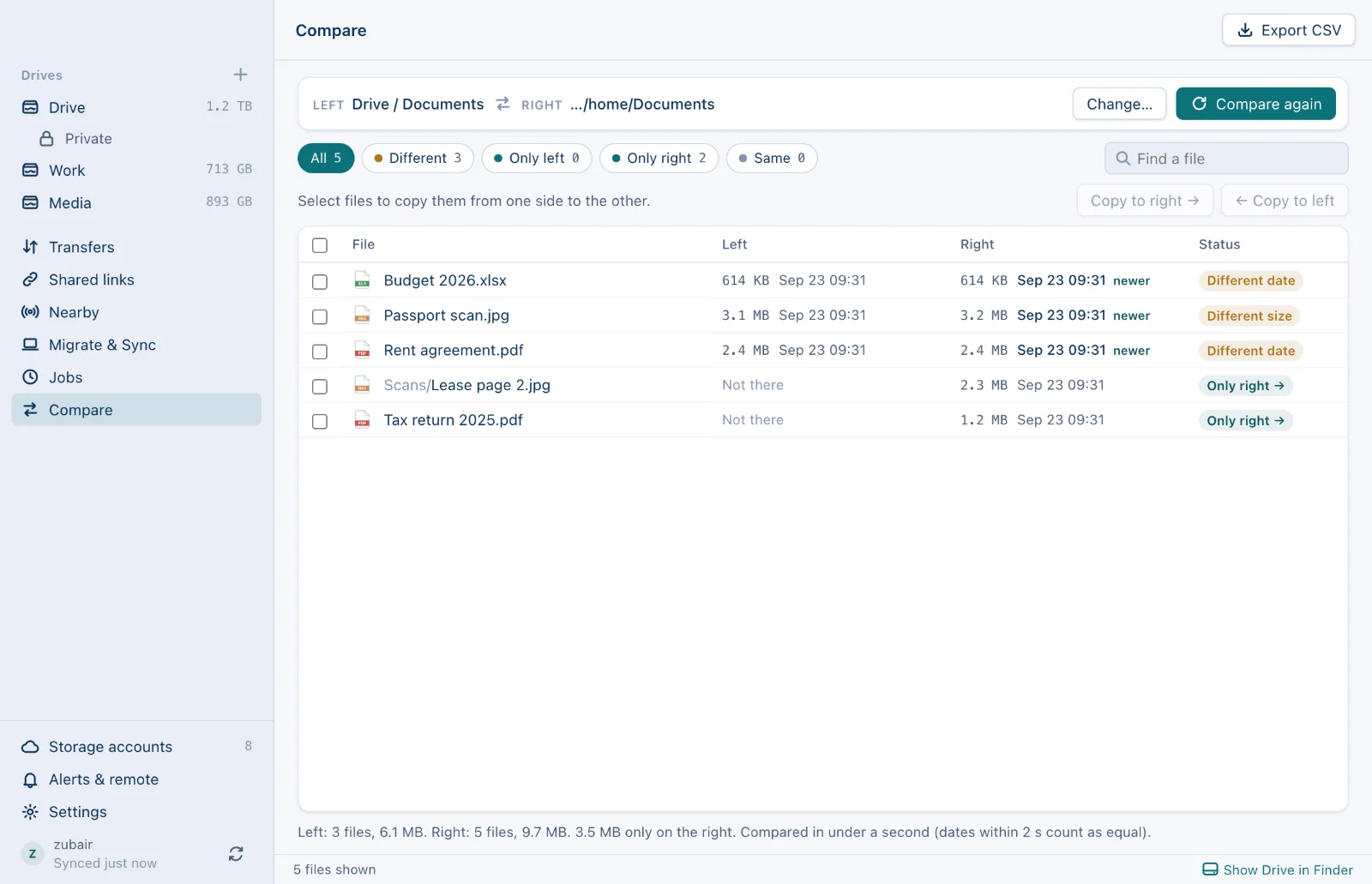Filter by Only left 0

[x=537, y=158]
